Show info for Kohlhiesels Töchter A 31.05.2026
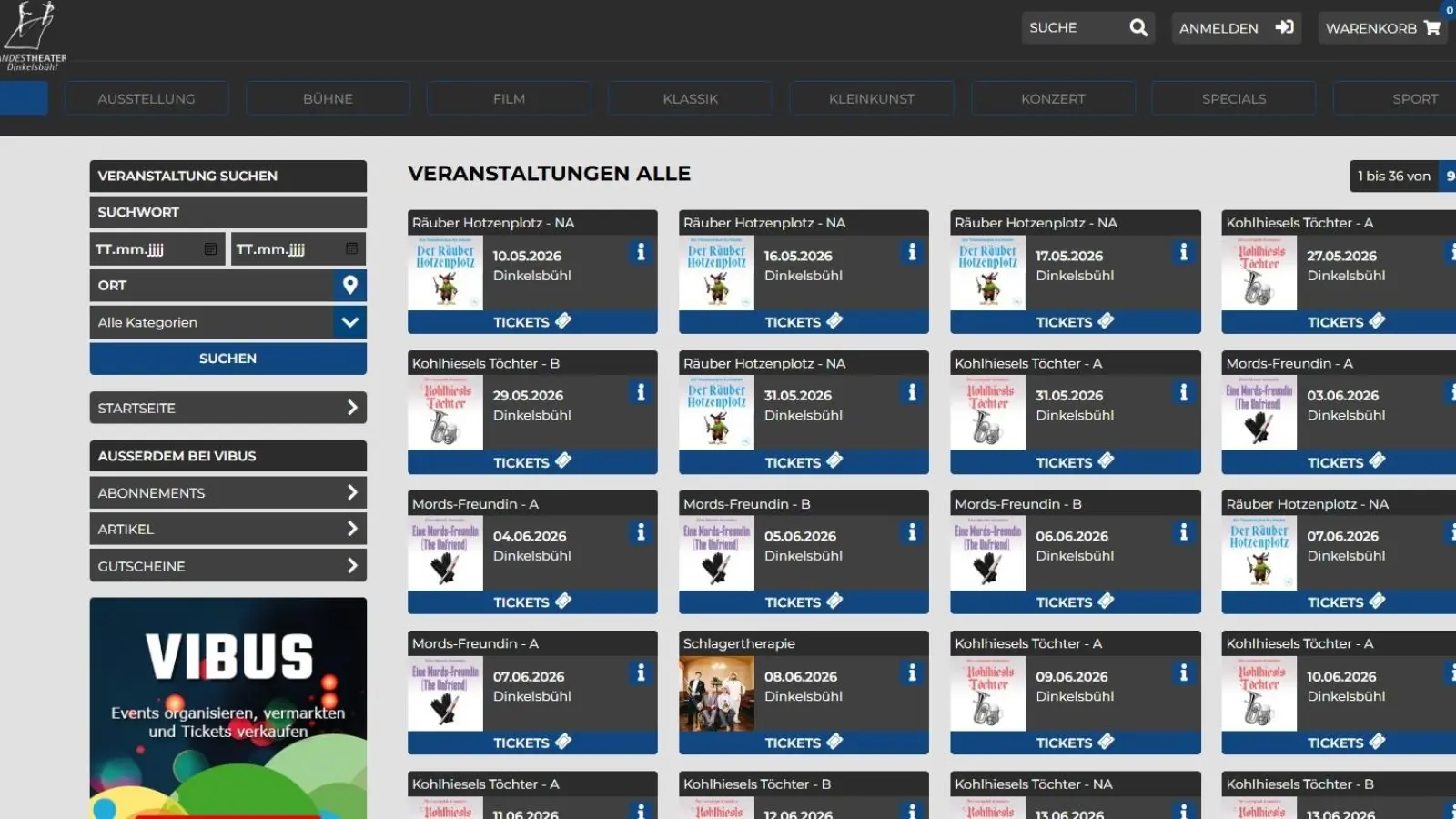This screenshot has height=819, width=1456. pos(1183,392)
